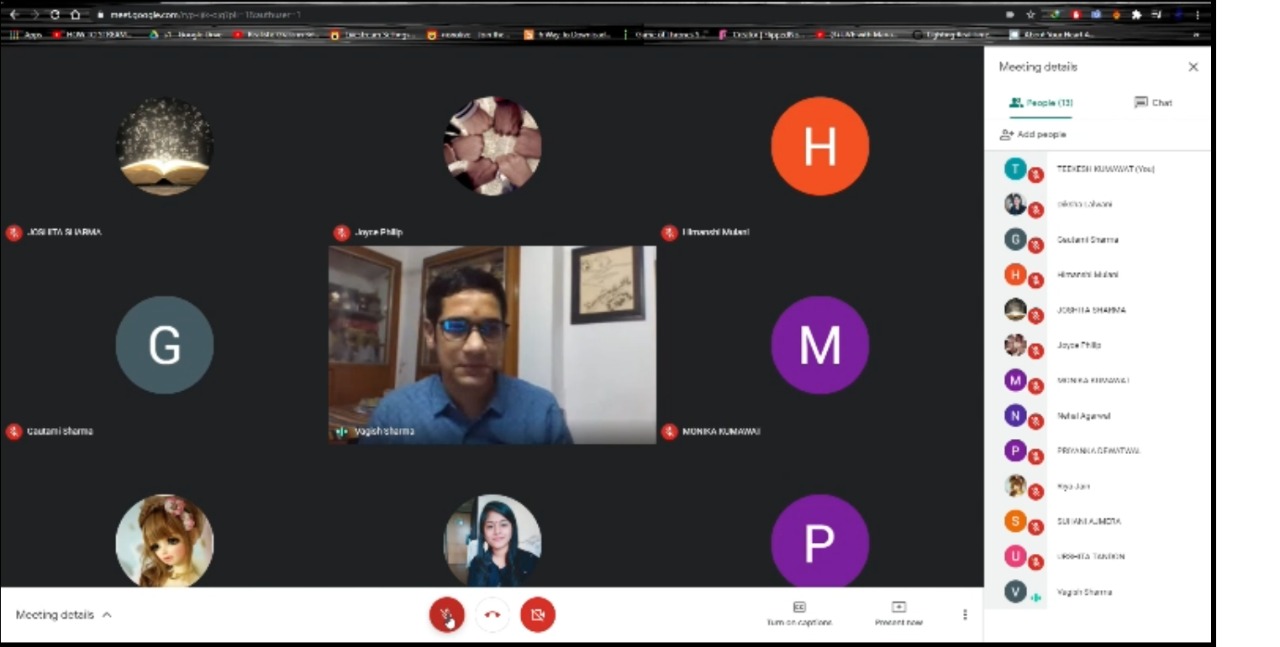Switch to the Chat tab
Screen dimensions: 1280x647
click(1152, 103)
